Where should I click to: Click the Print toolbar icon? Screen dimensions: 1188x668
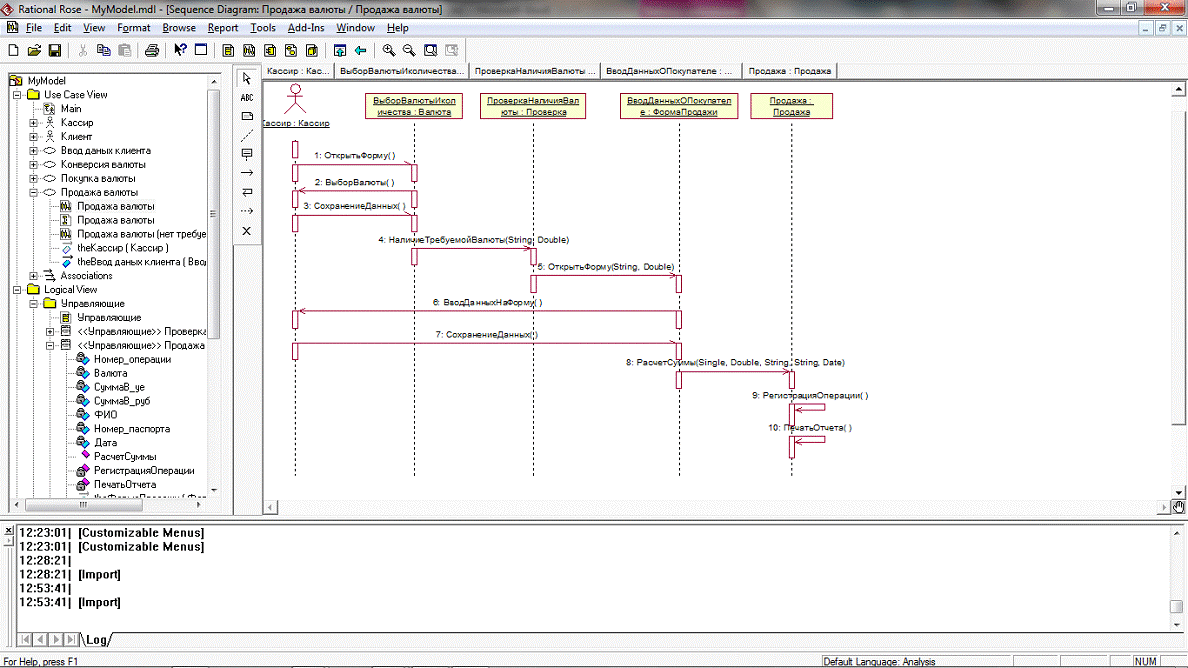coord(152,50)
